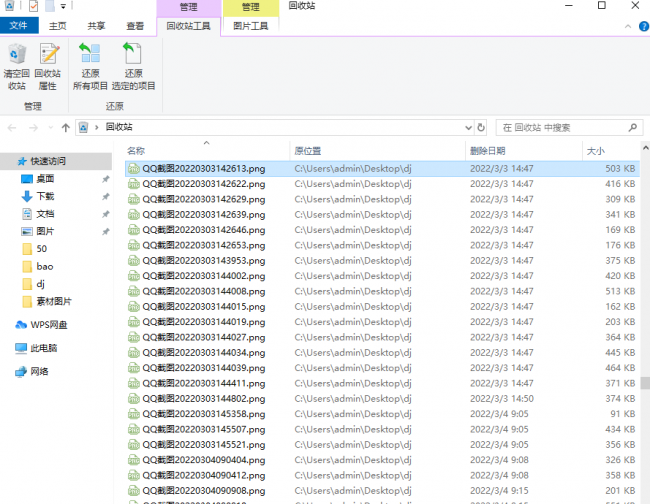Open the bao folder in sidebar
650x504 pixels.
[44, 267]
